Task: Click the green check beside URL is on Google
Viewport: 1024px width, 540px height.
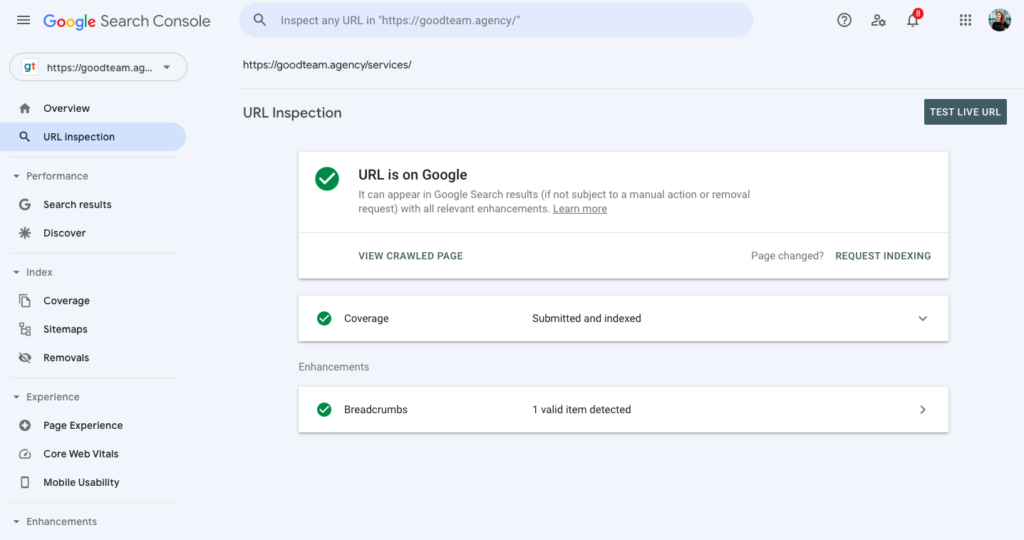Action: (x=327, y=178)
